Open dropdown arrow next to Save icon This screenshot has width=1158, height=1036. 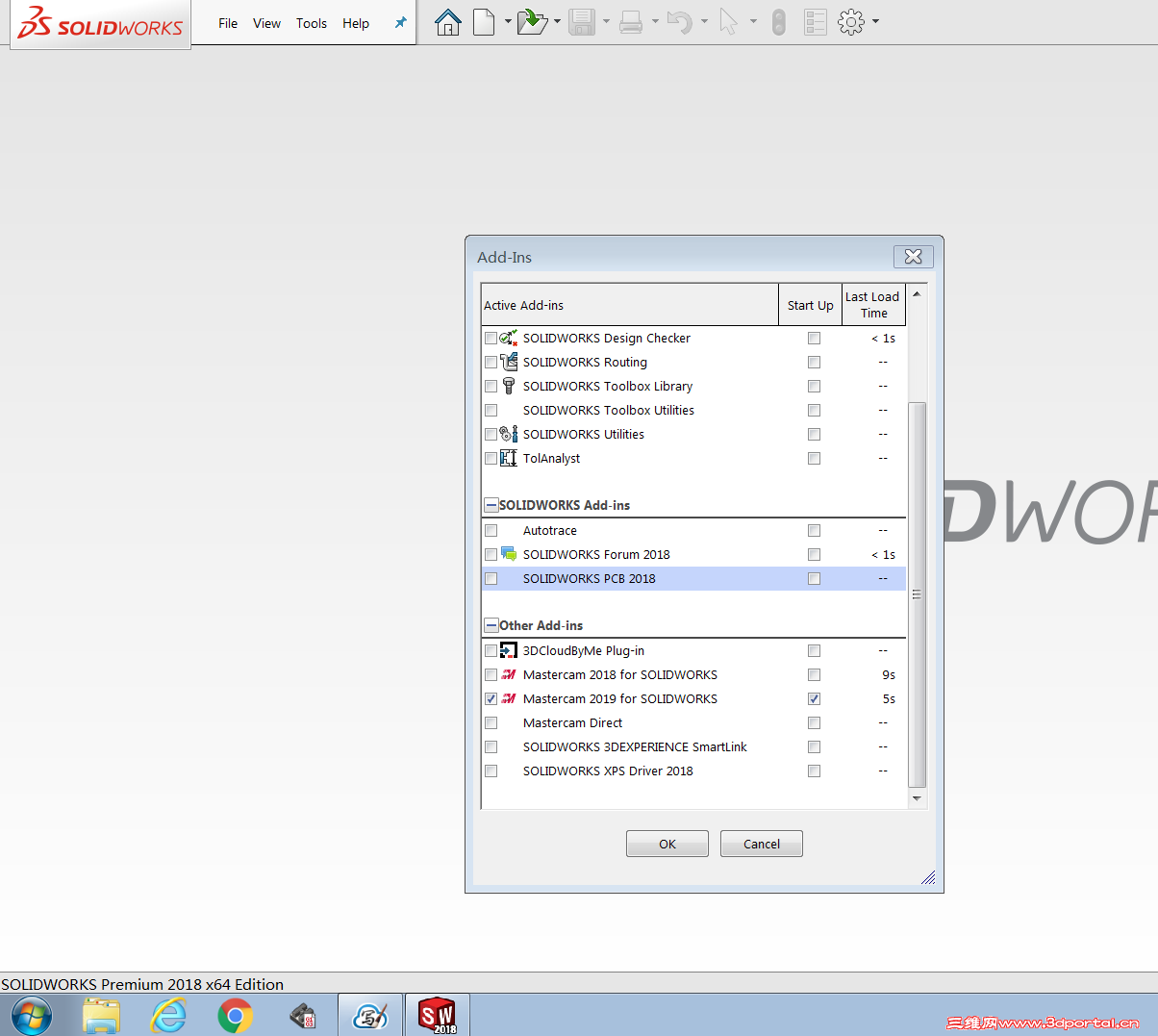click(606, 21)
